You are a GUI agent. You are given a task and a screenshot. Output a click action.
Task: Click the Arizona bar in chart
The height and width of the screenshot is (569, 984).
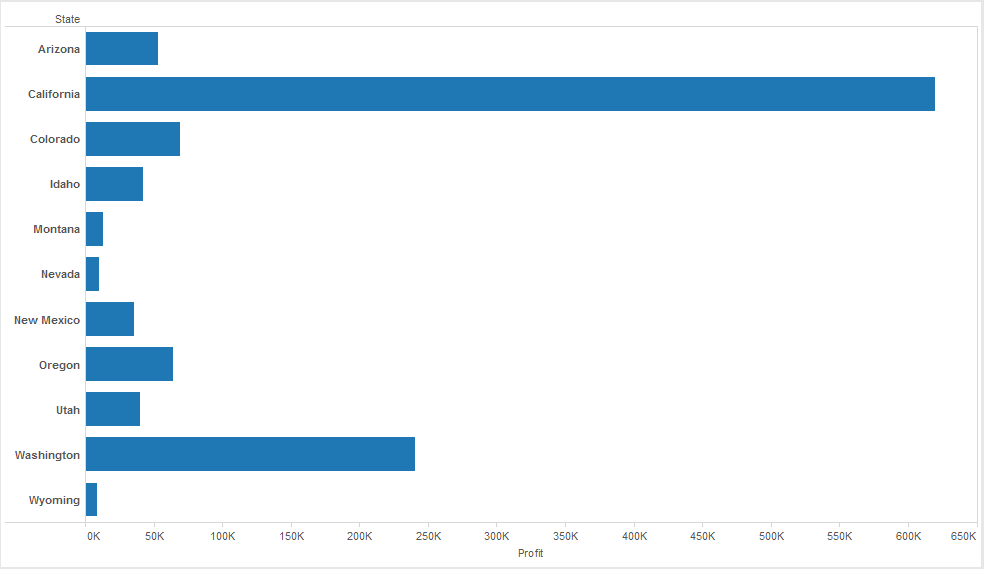122,49
